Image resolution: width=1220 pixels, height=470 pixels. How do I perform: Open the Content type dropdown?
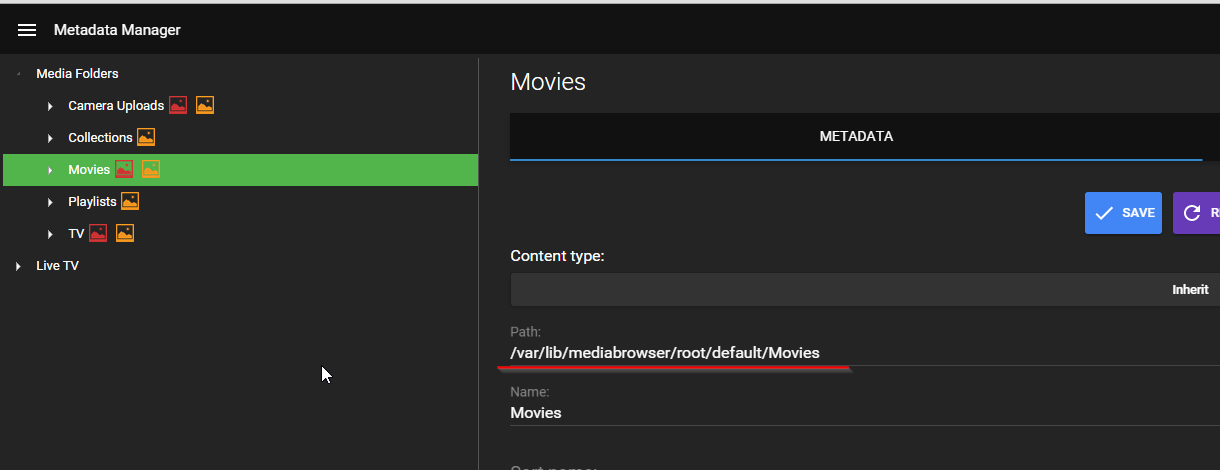(x=865, y=289)
